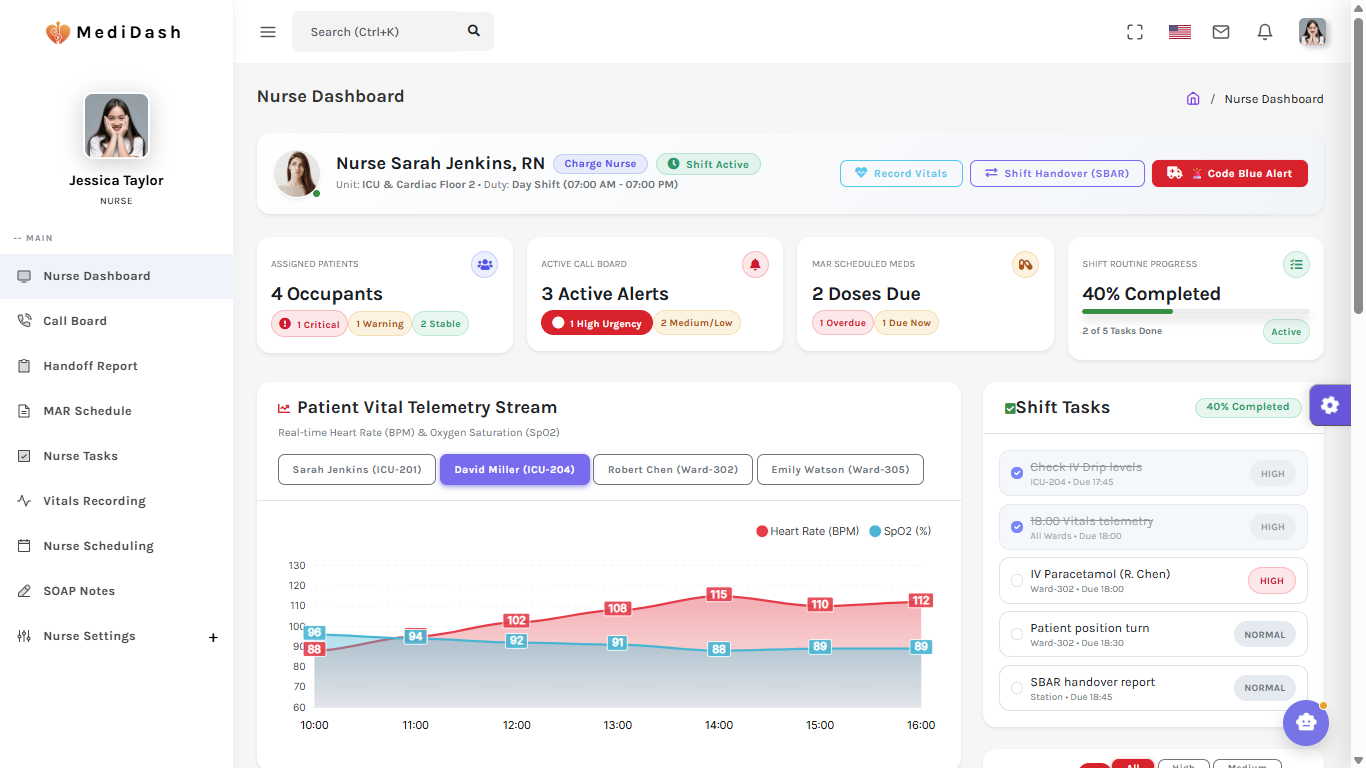Click the 1 High Urgency alert badge
1366x768 pixels.
pyautogui.click(x=597, y=323)
